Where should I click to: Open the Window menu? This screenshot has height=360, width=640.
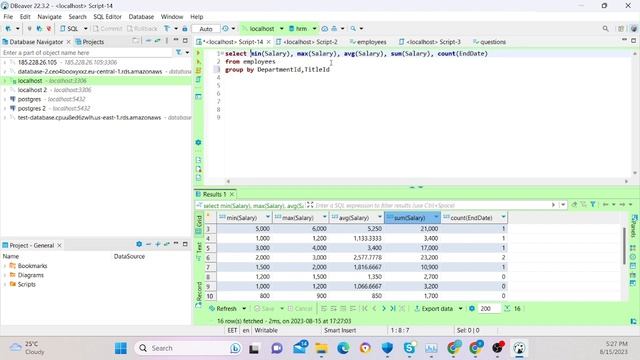[x=172, y=17]
